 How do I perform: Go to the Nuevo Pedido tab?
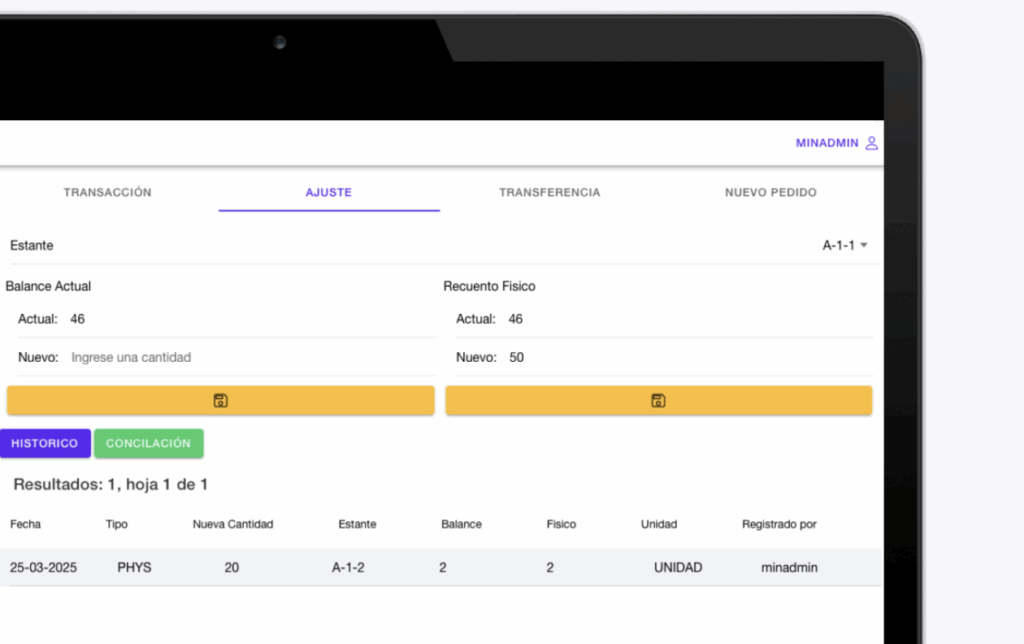pyautogui.click(x=771, y=192)
